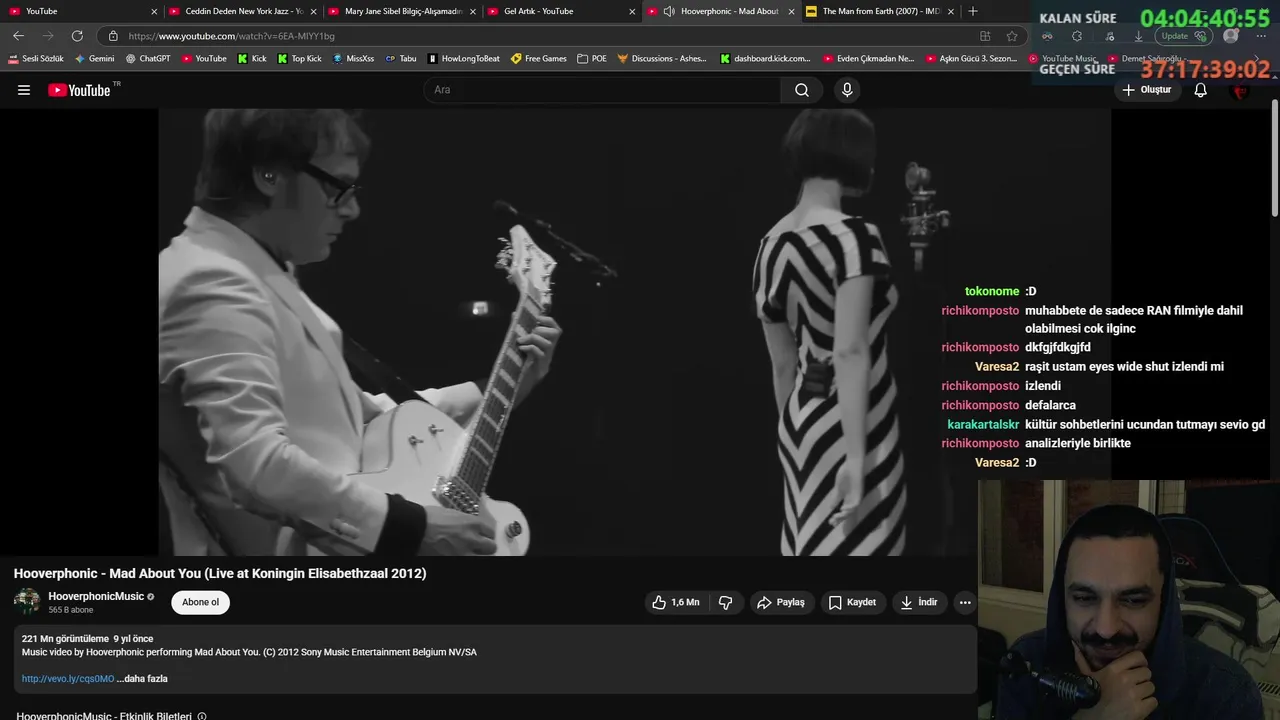The width and height of the screenshot is (1280, 720).
Task: Switch to Mary Jane Sibel Bilgiç tab
Action: tap(402, 11)
